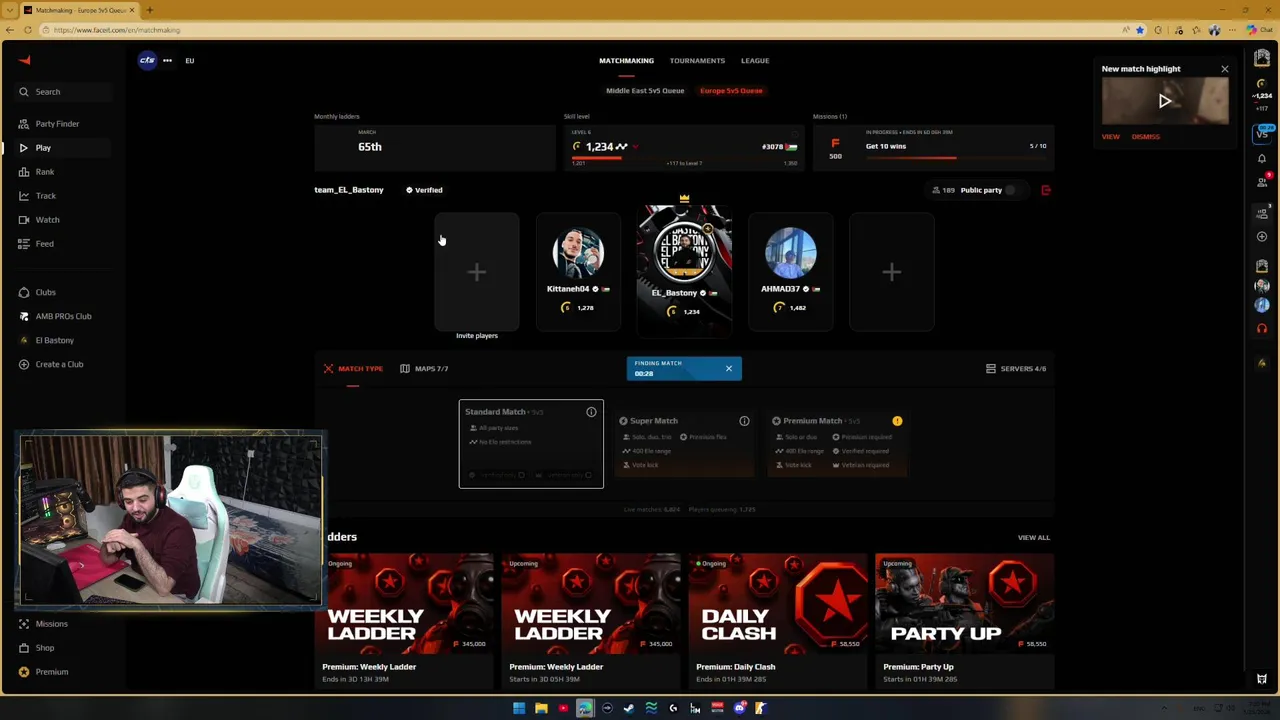Click the Premium Match warning icon
1280x720 pixels.
click(897, 421)
